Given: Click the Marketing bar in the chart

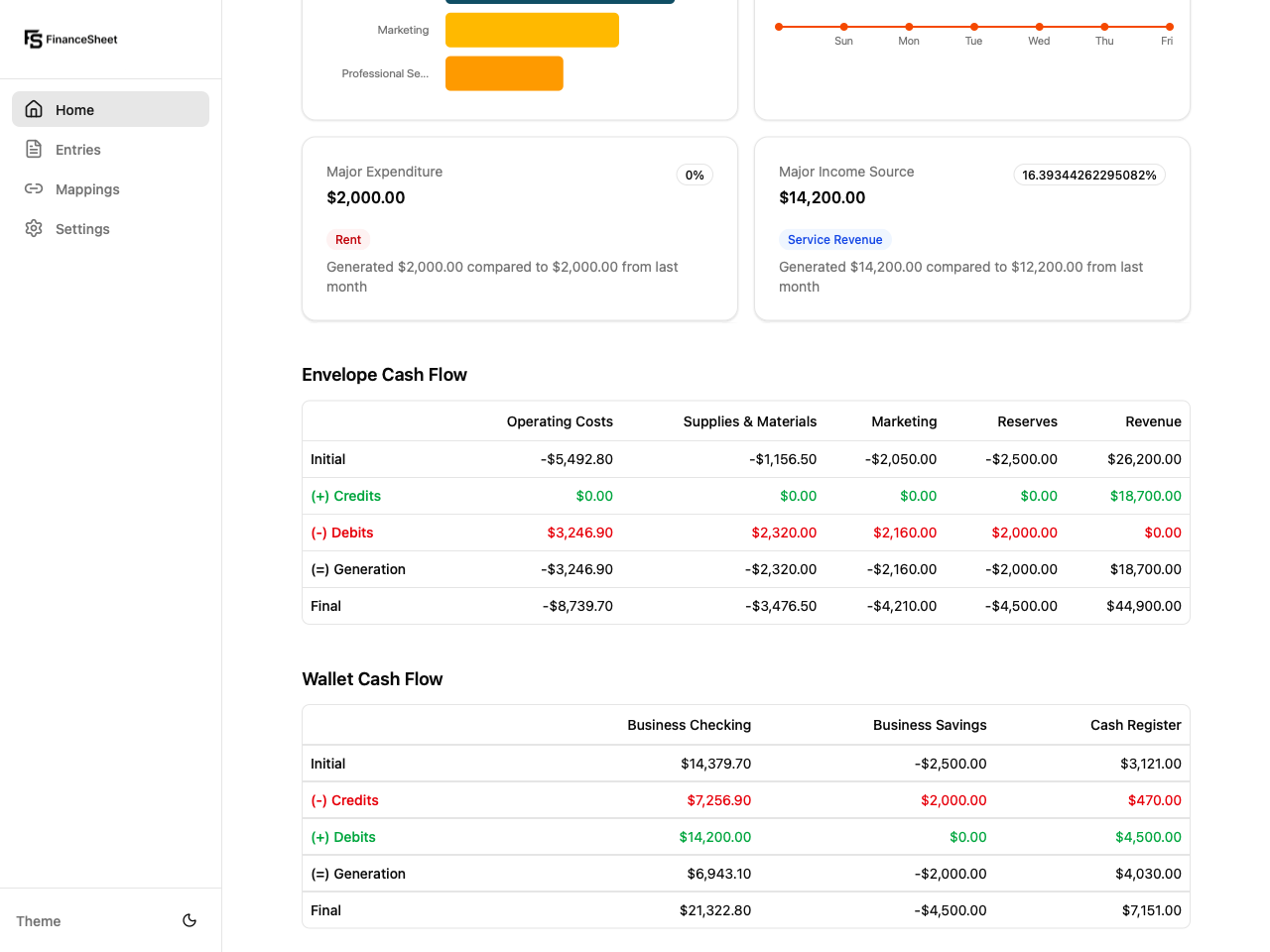Looking at the screenshot, I should (532, 30).
